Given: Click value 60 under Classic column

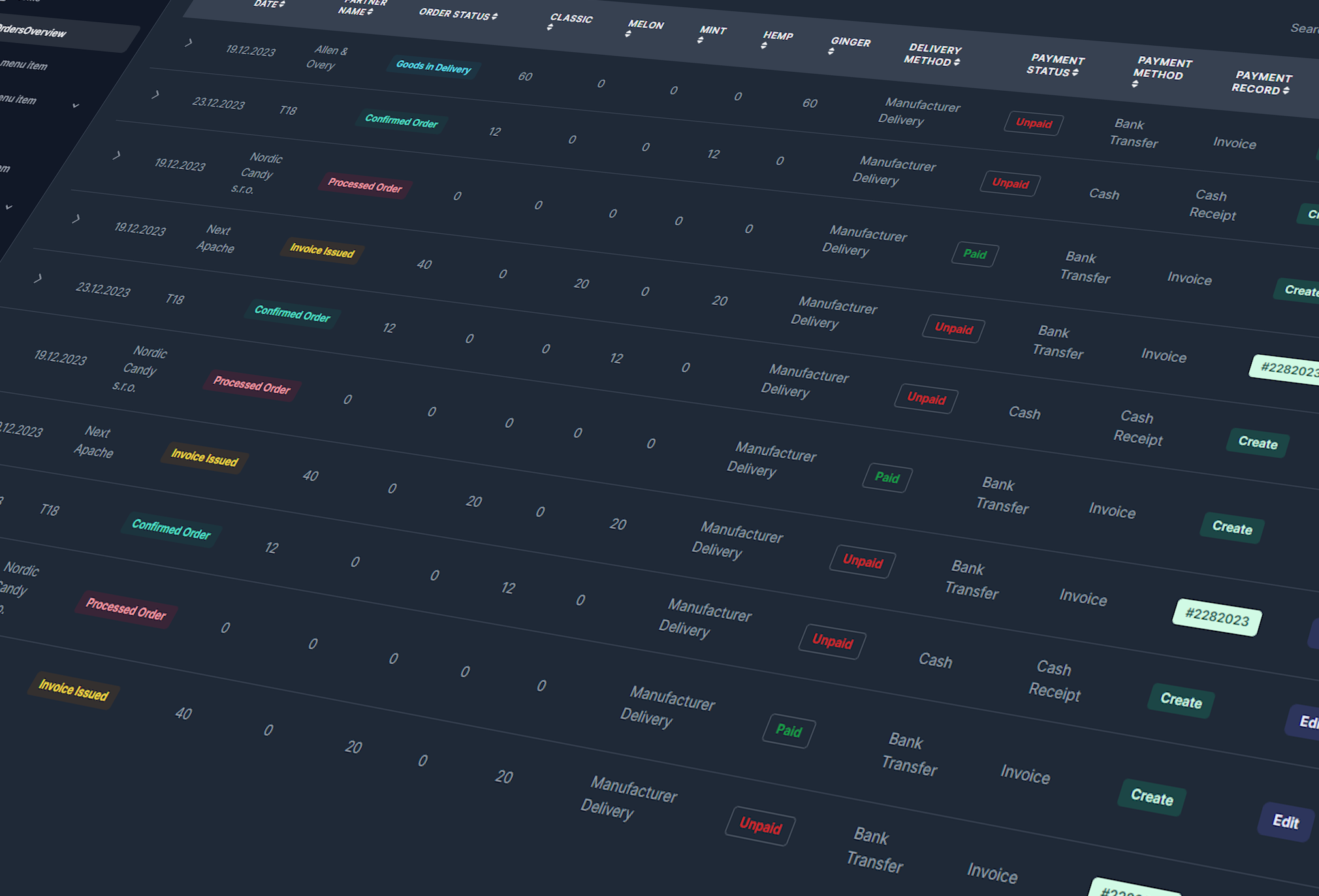Looking at the screenshot, I should pyautogui.click(x=525, y=76).
